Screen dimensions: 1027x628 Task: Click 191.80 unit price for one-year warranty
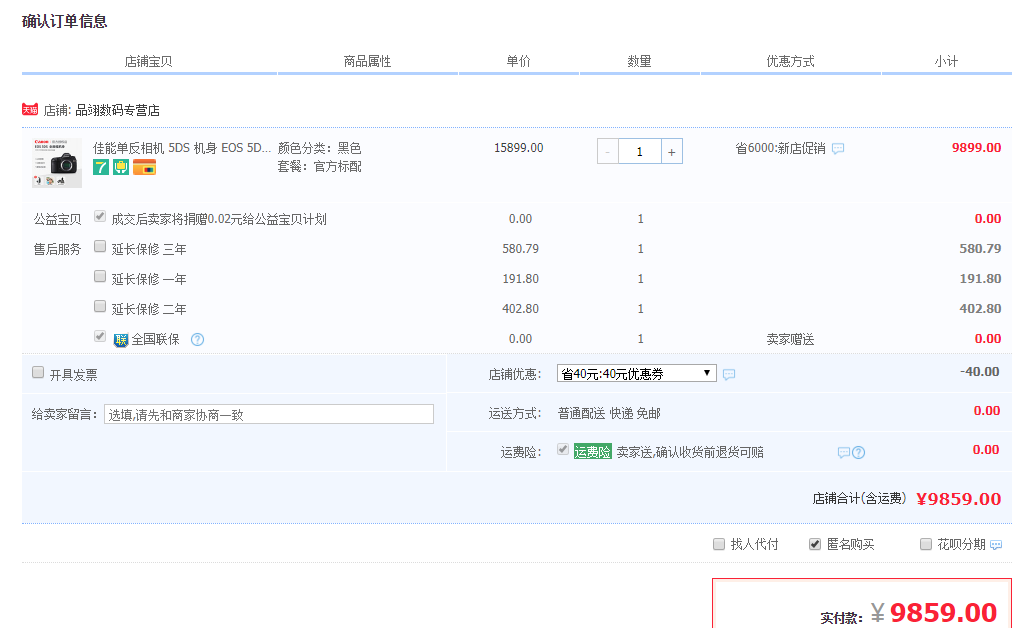pos(521,279)
